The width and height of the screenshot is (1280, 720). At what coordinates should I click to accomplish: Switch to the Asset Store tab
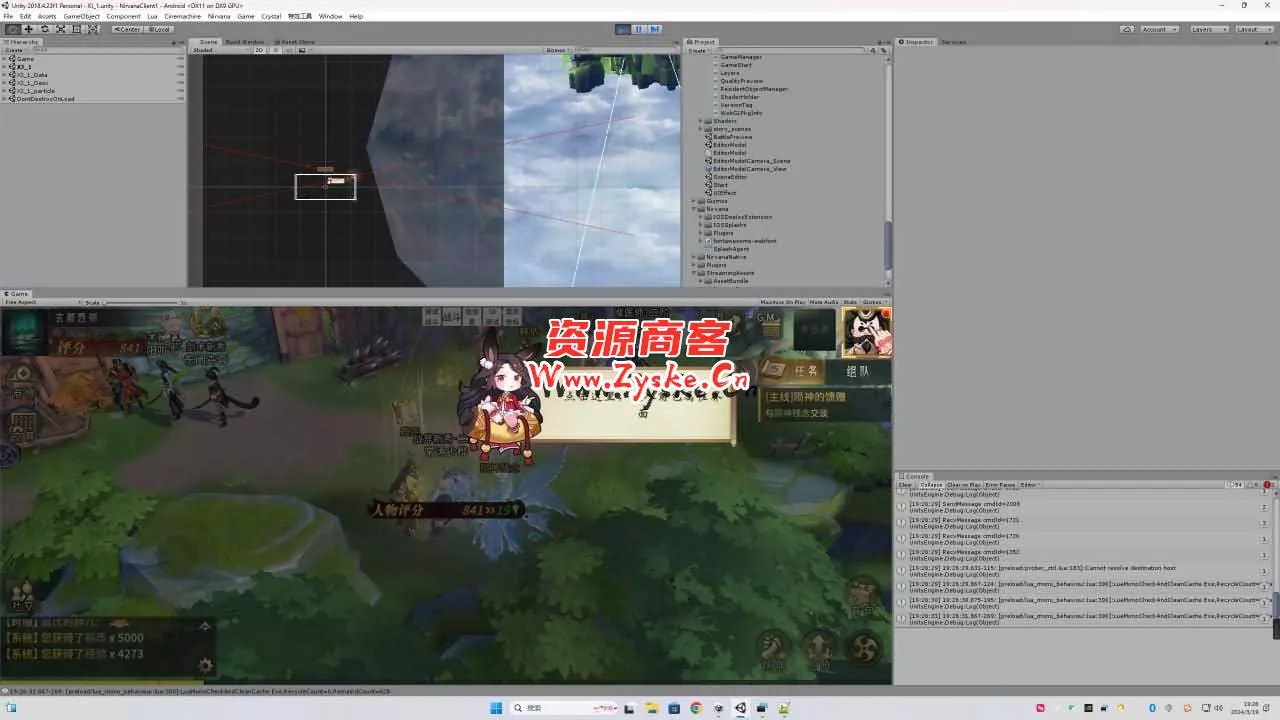pyautogui.click(x=296, y=42)
